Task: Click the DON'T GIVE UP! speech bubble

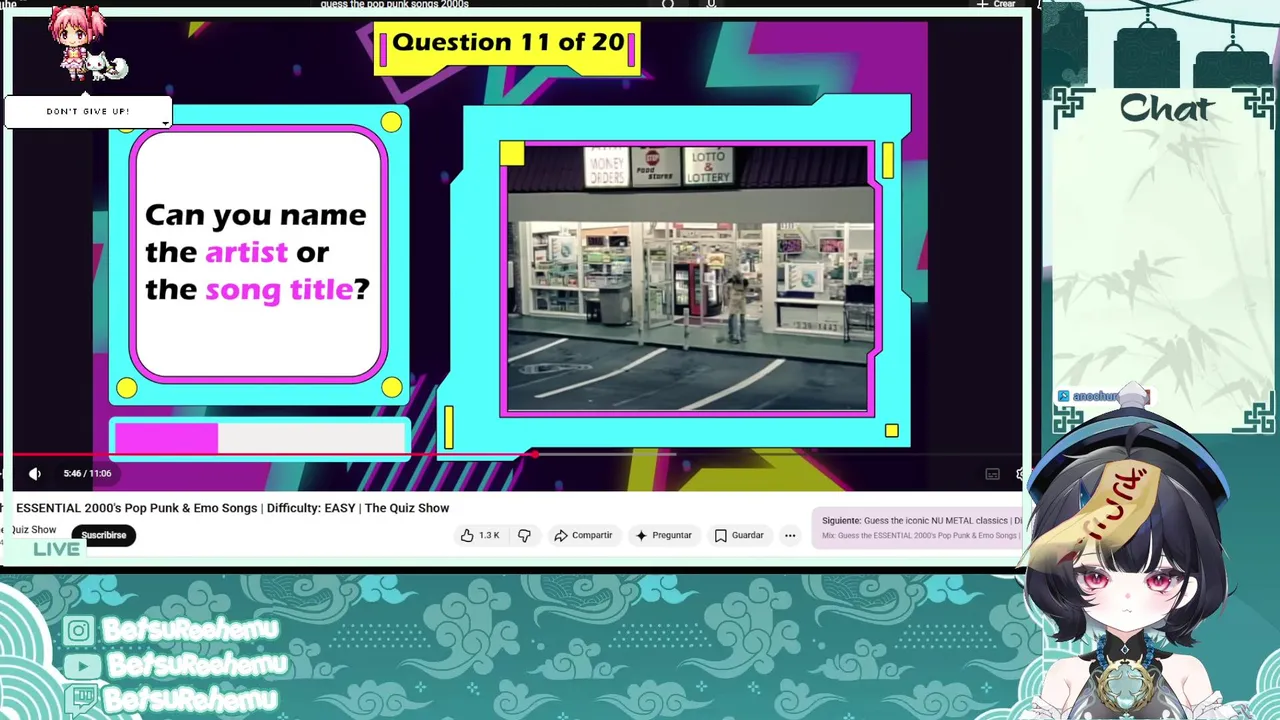Action: 88,112
